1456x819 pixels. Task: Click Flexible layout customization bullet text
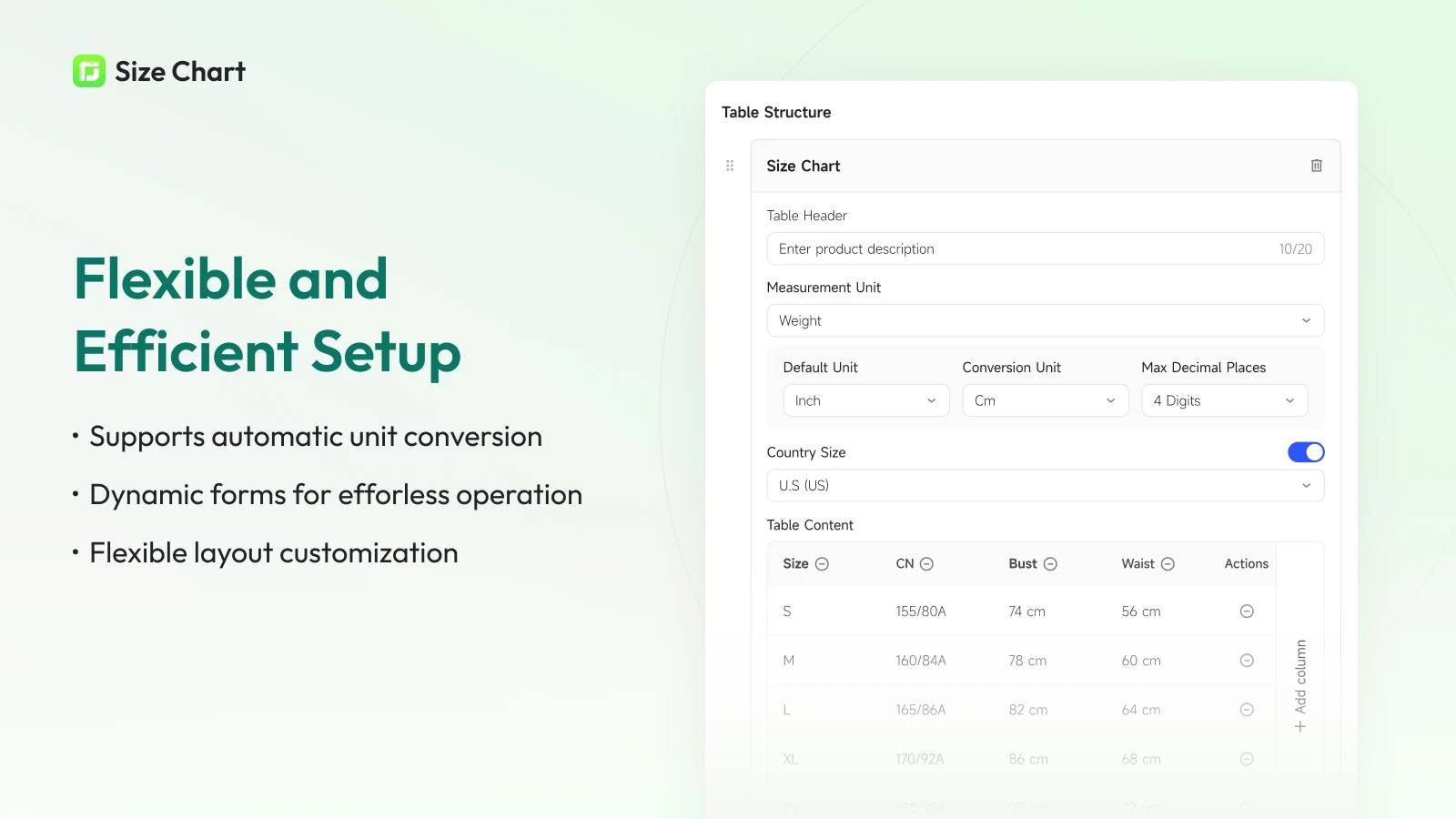[x=274, y=553]
